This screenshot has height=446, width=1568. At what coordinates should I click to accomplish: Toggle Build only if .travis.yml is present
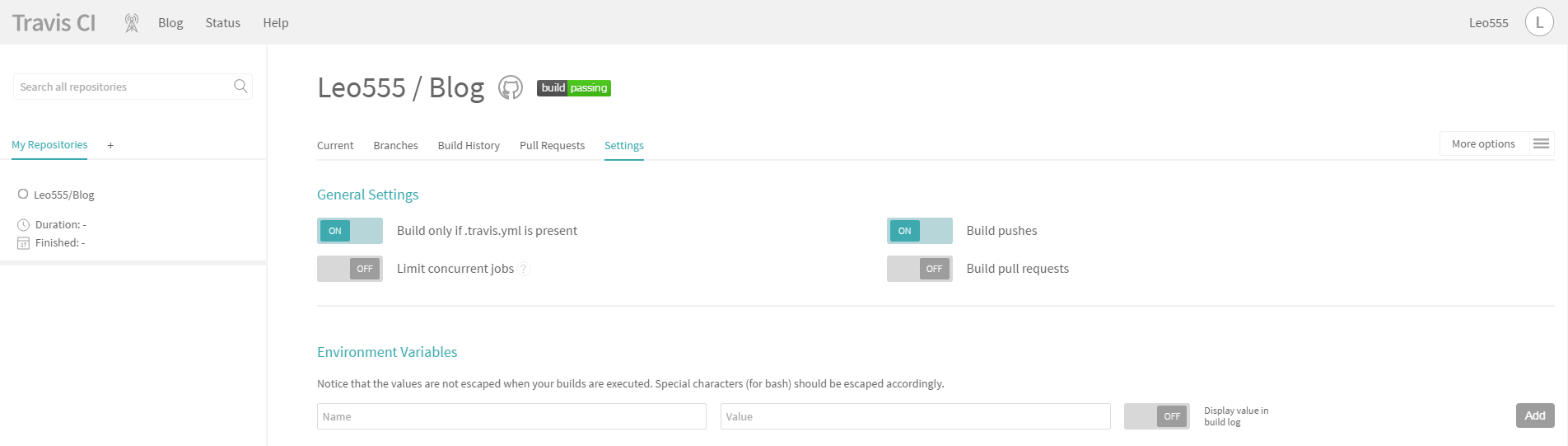tap(350, 231)
